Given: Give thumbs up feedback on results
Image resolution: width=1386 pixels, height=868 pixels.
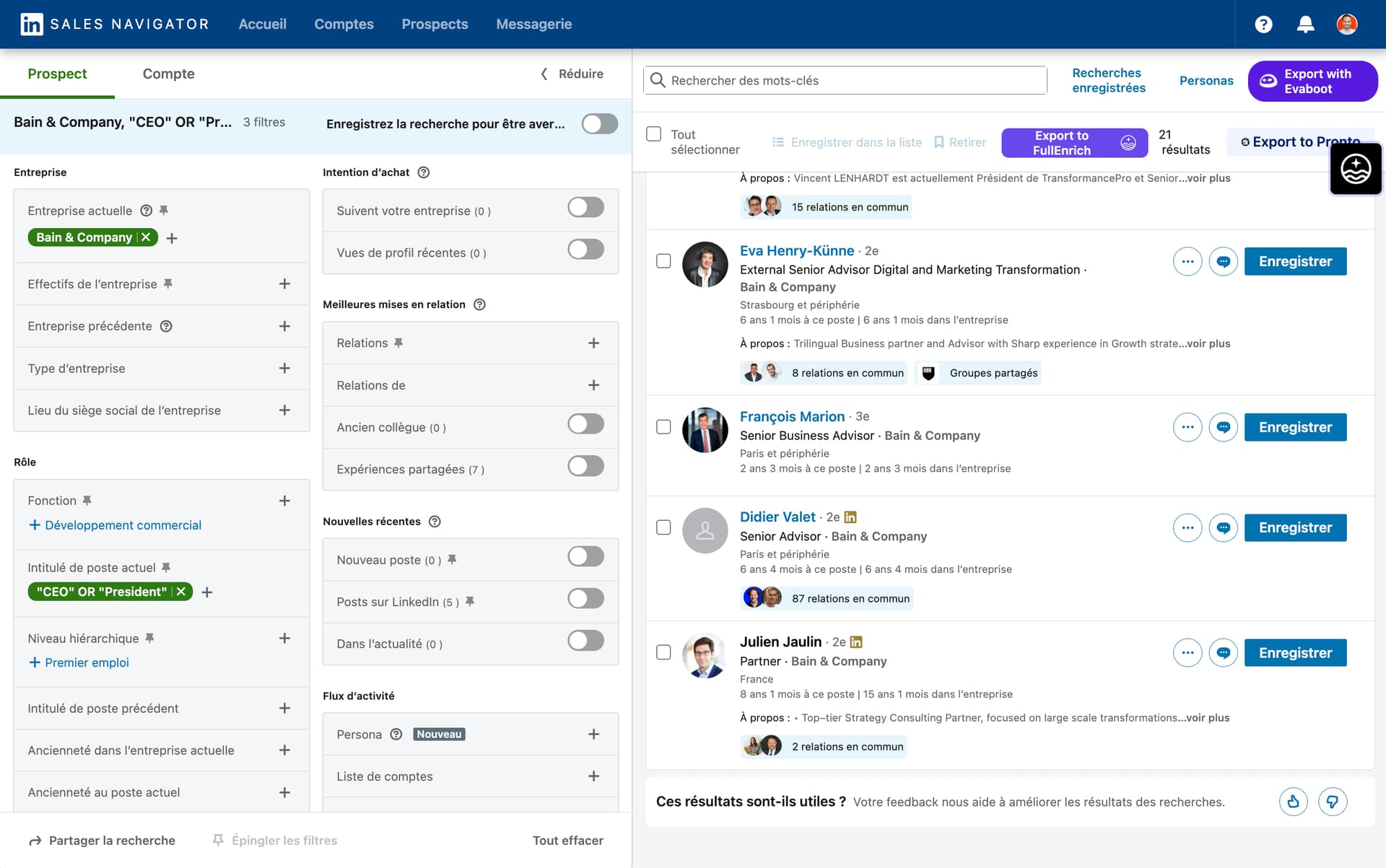Looking at the screenshot, I should pyautogui.click(x=1293, y=802).
